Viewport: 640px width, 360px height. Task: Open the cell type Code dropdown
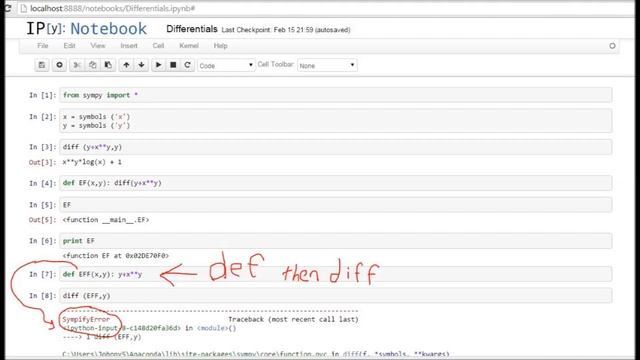[x=226, y=65]
